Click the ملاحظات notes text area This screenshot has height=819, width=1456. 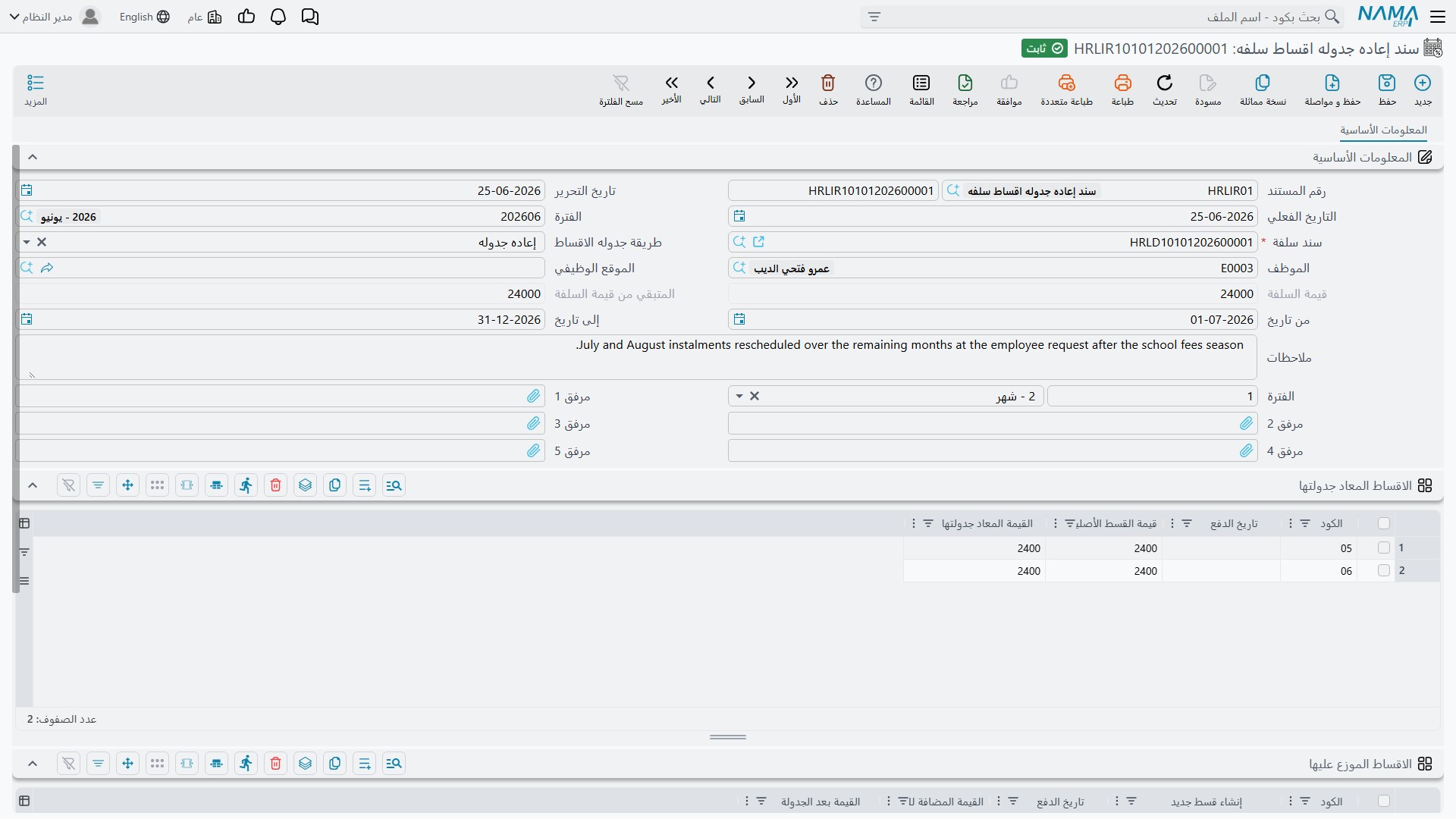pos(637,357)
